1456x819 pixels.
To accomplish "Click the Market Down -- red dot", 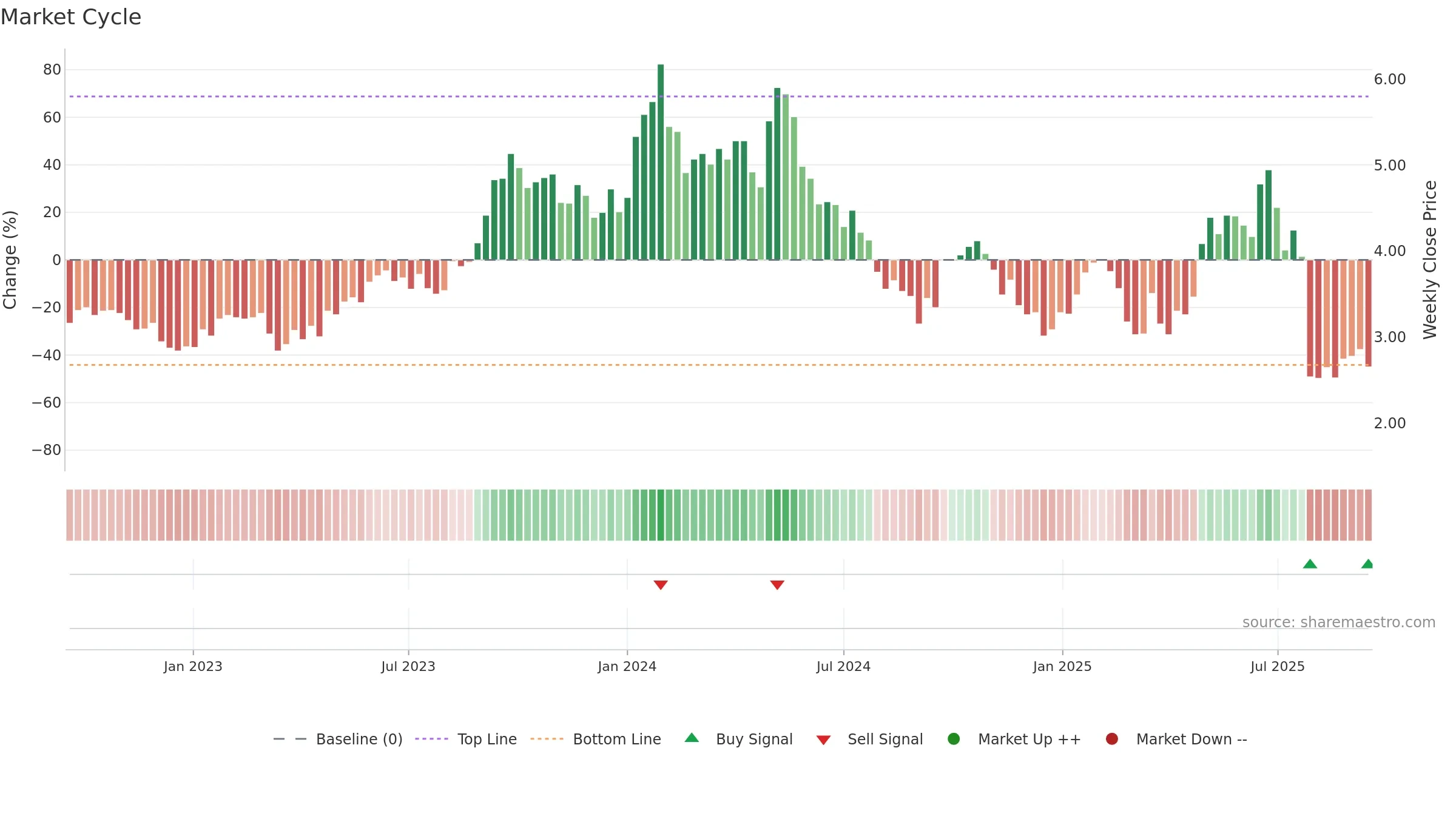I will pos(1112,739).
